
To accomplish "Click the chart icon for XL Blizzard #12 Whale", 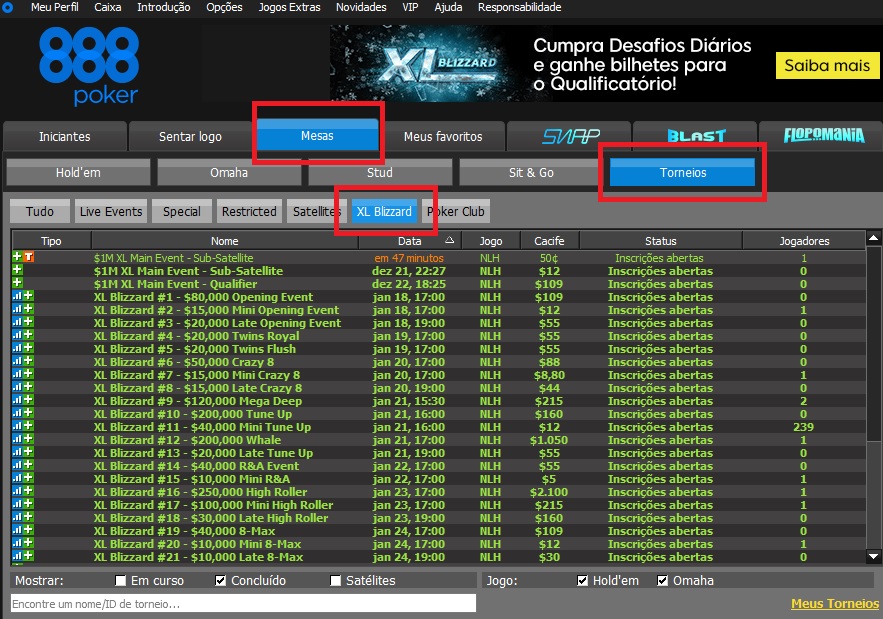I will point(17,439).
